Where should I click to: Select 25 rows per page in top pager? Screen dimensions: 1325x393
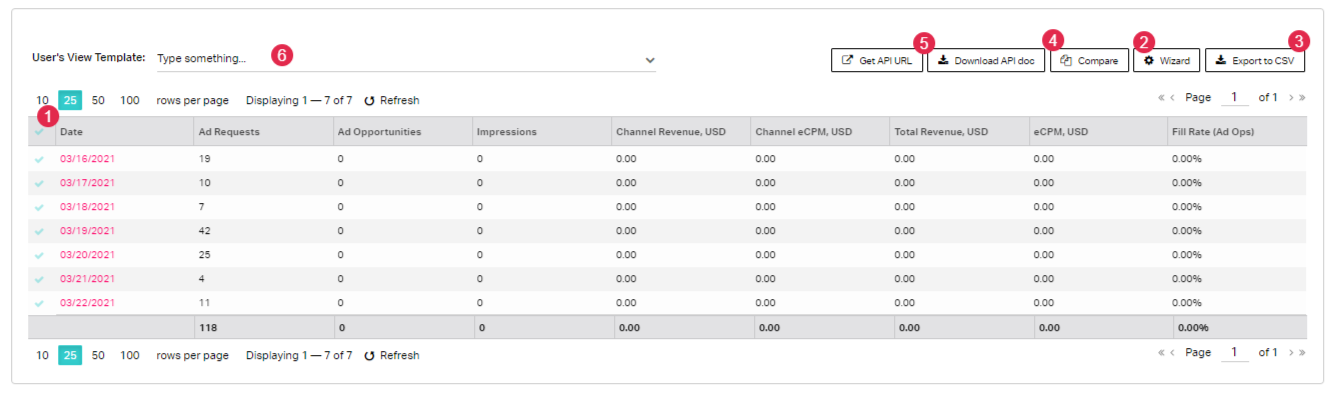(70, 100)
